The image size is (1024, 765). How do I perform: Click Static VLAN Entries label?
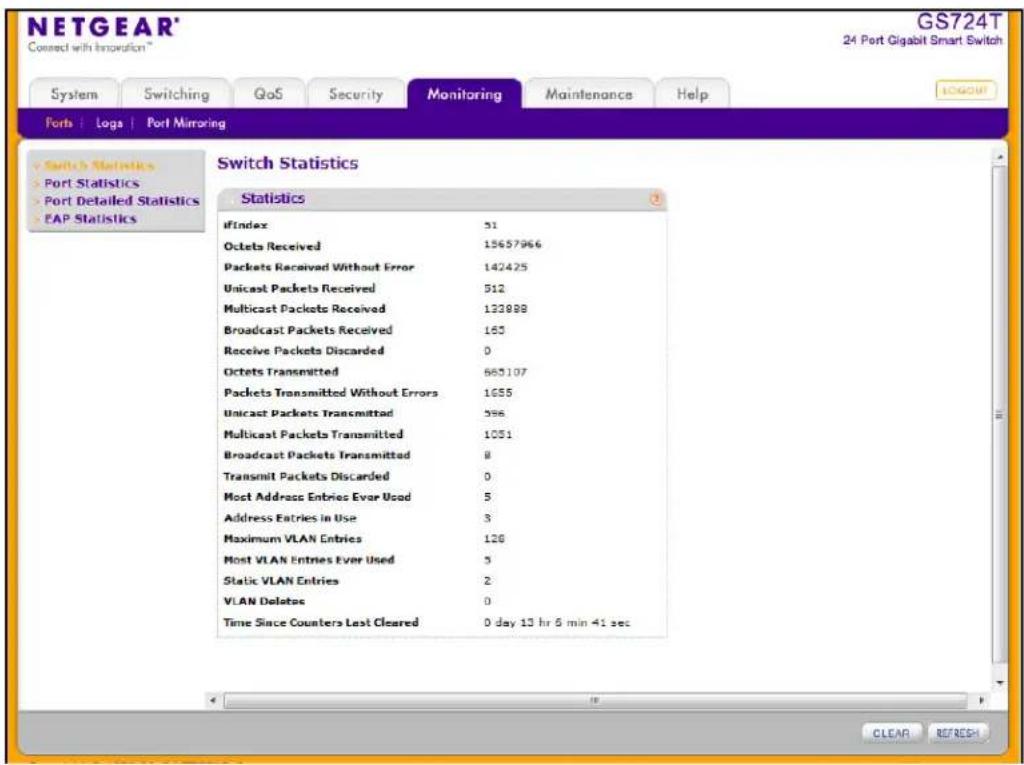(281, 581)
